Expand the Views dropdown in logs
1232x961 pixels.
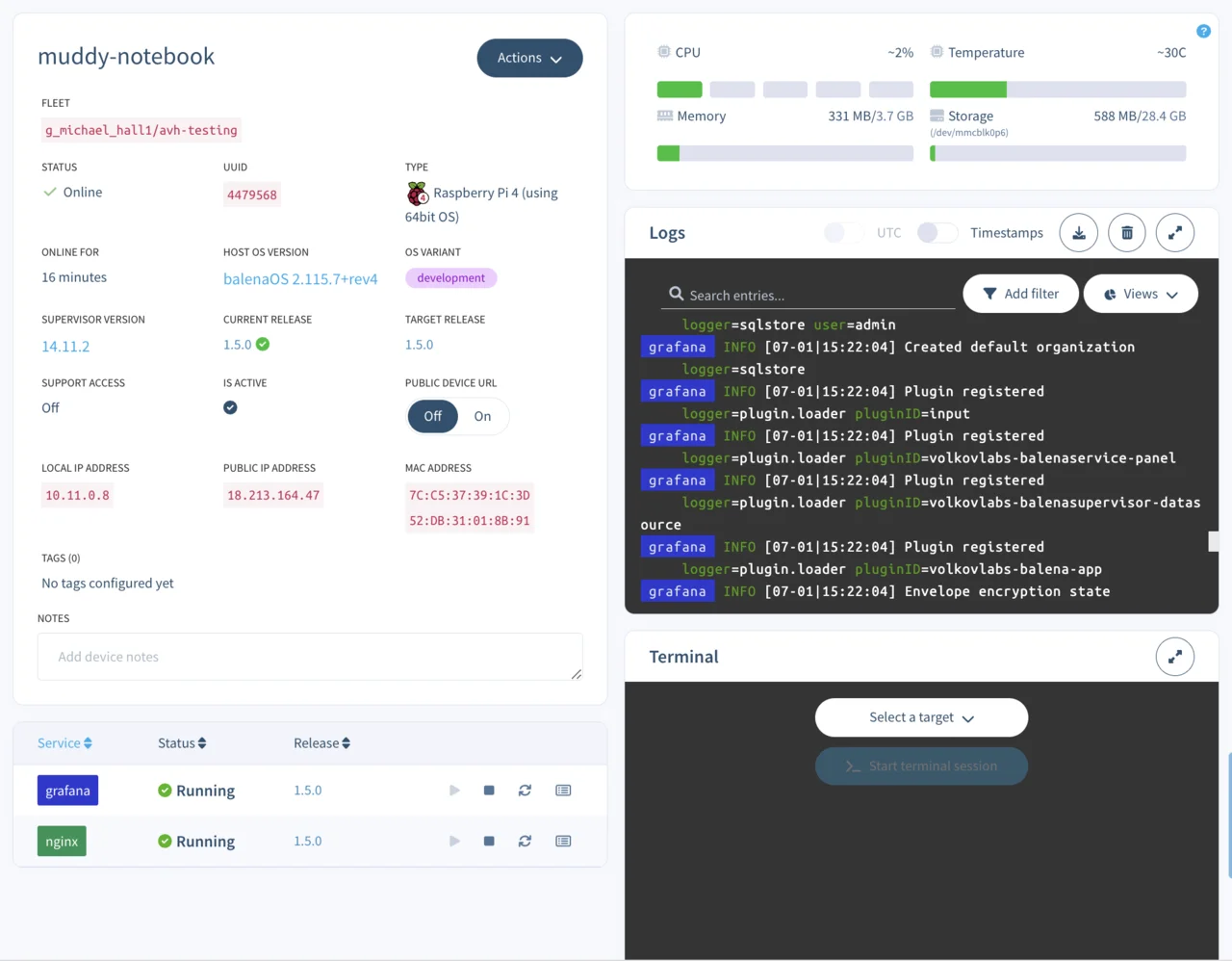click(x=1140, y=295)
